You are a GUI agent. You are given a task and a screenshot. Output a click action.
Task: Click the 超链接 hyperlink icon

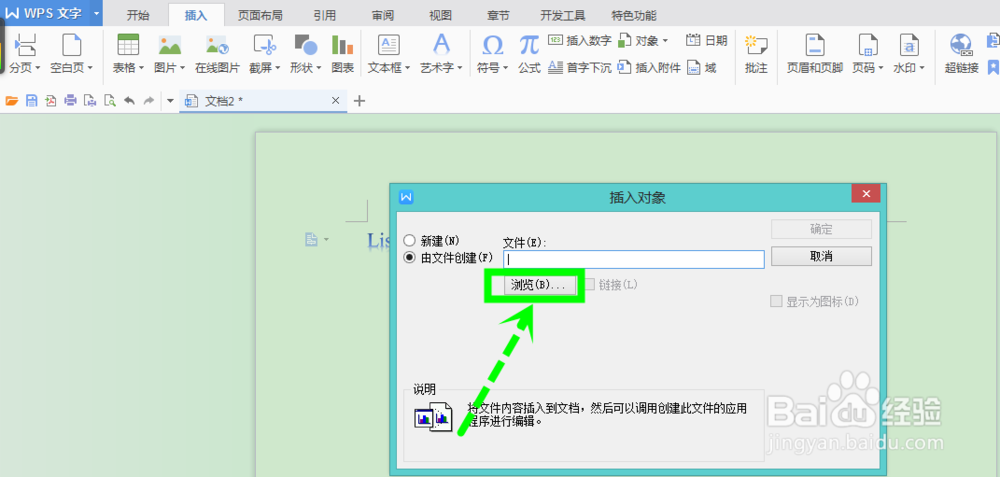[961, 45]
